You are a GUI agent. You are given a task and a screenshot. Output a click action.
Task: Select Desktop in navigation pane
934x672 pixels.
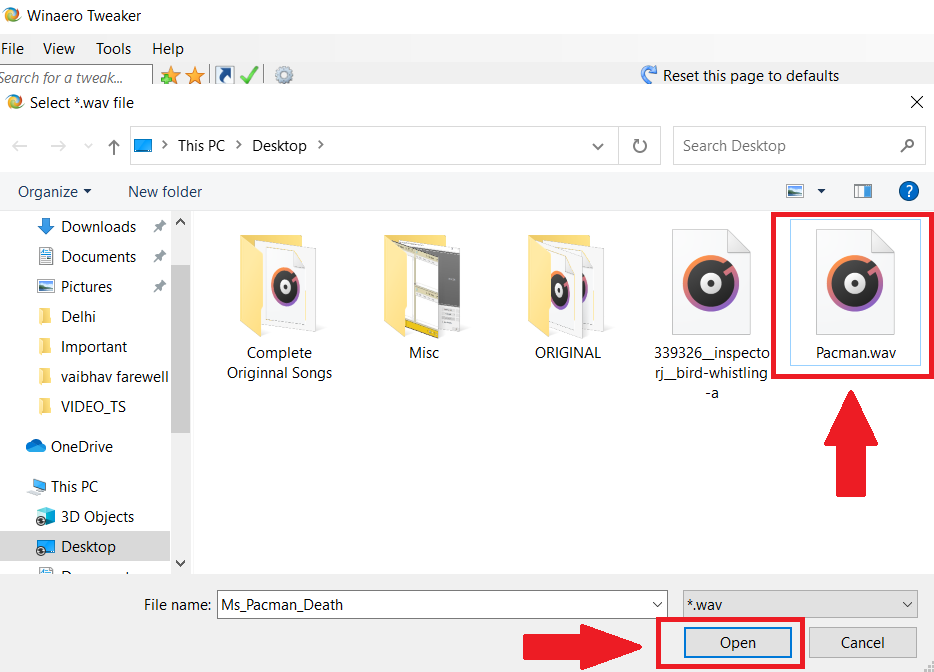coord(85,546)
